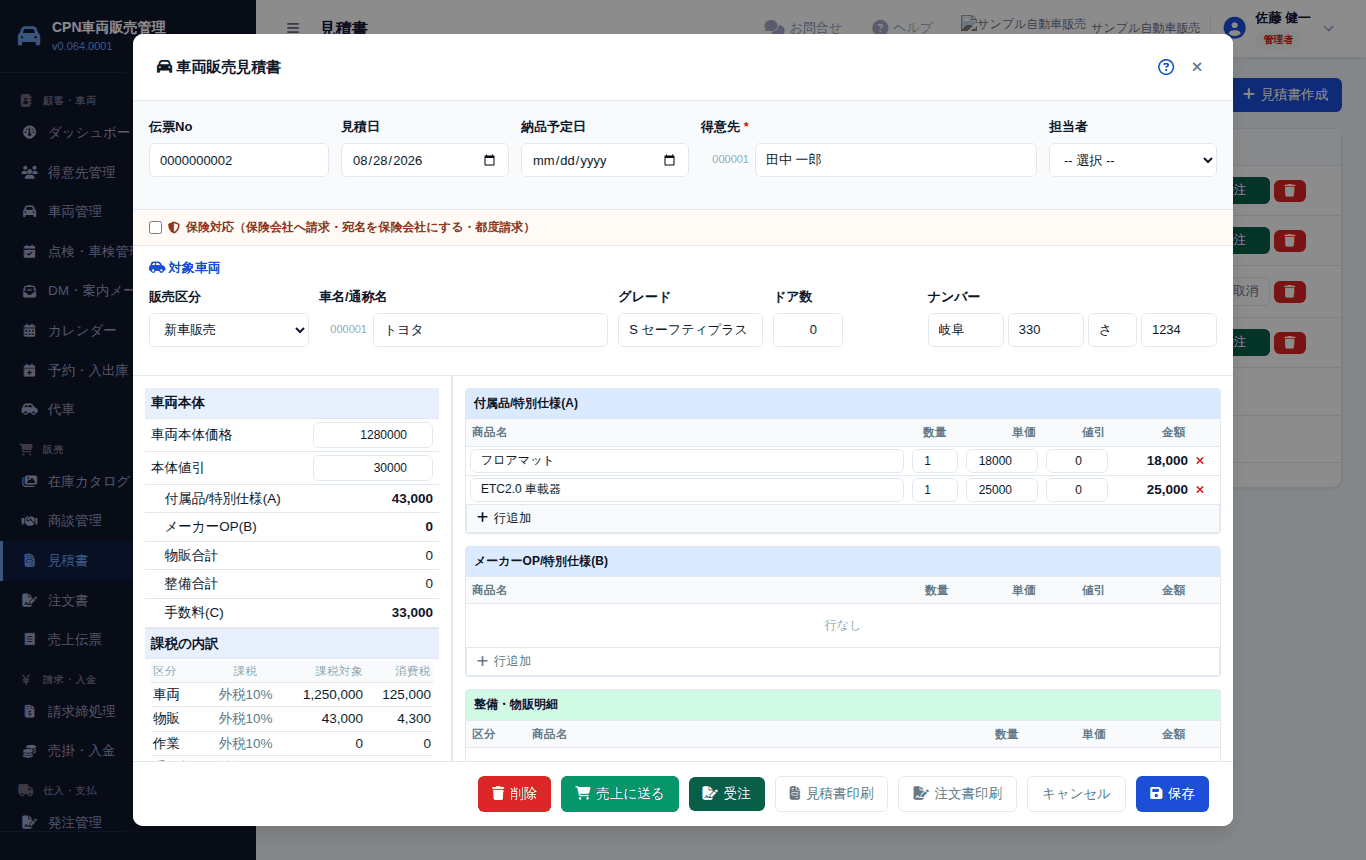This screenshot has height=860, width=1366.
Task: Click the 見積書作成 button in background page
Action: (1285, 95)
